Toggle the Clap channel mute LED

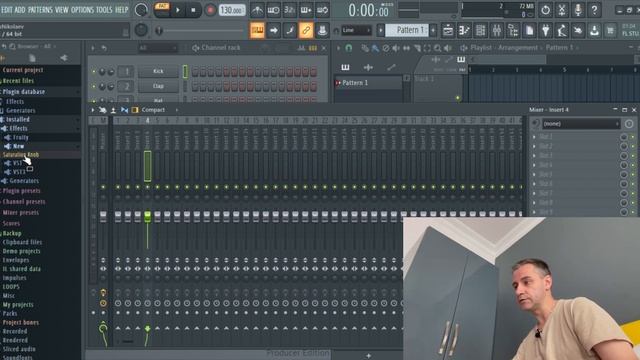(x=93, y=86)
